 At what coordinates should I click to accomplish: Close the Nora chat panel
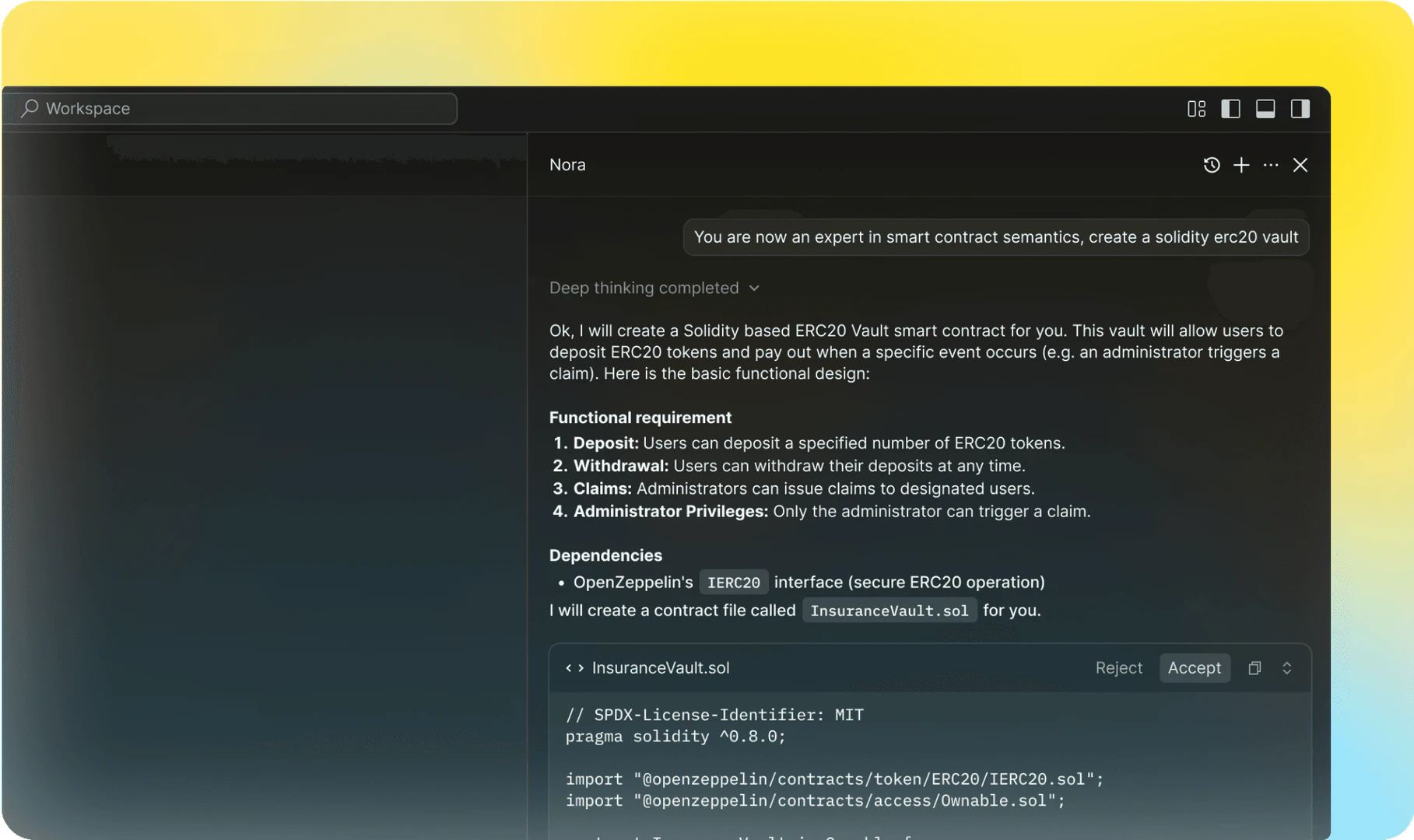[x=1300, y=165]
